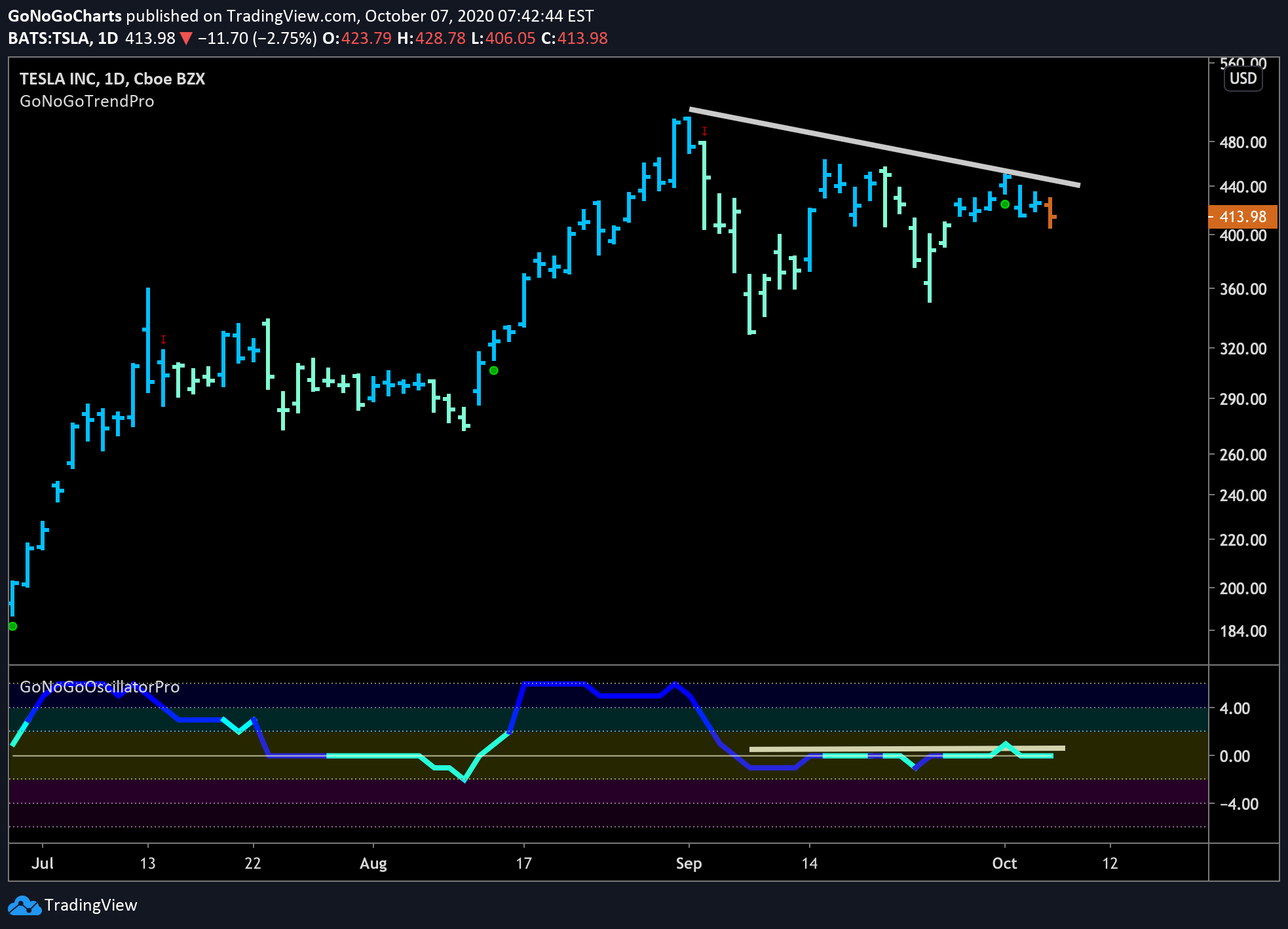Click the 240.00 price axis label
This screenshot has width=1288, height=929.
click(x=1243, y=495)
